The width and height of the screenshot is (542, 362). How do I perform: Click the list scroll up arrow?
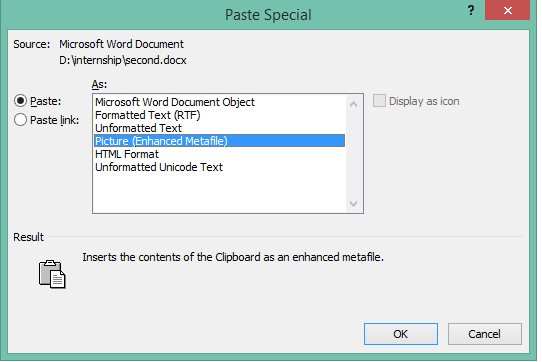353,104
